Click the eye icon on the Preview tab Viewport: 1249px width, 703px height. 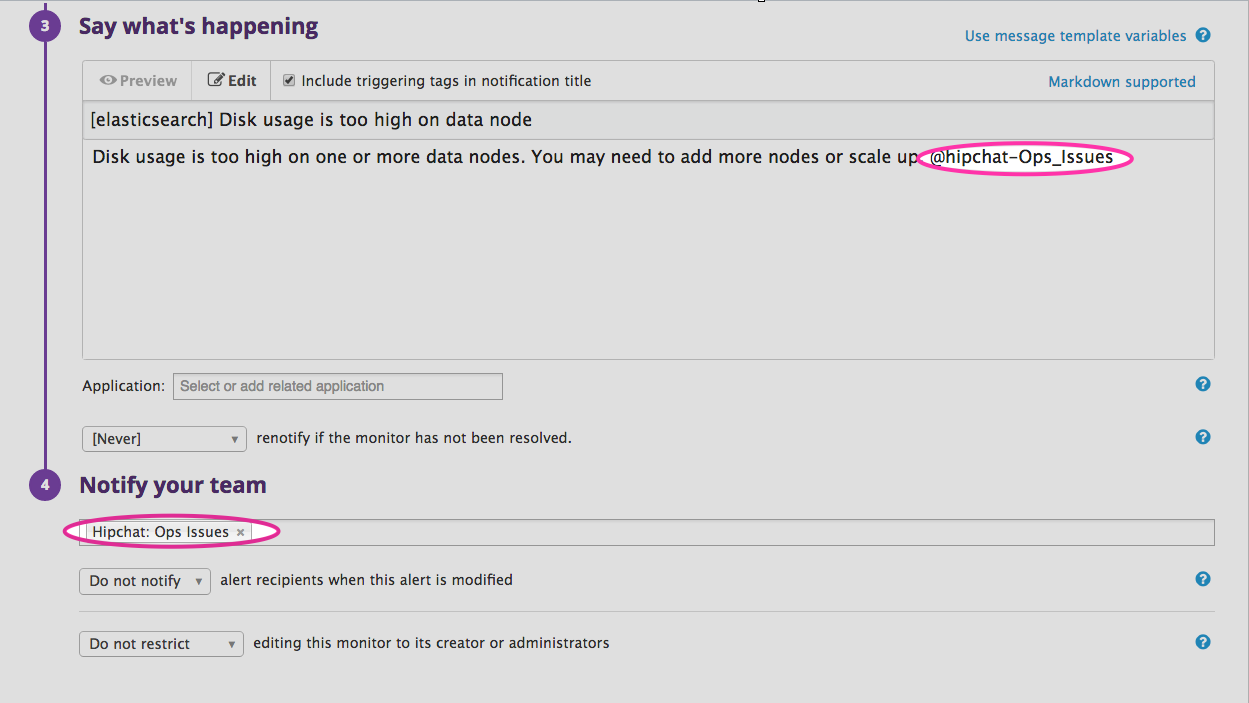[108, 80]
